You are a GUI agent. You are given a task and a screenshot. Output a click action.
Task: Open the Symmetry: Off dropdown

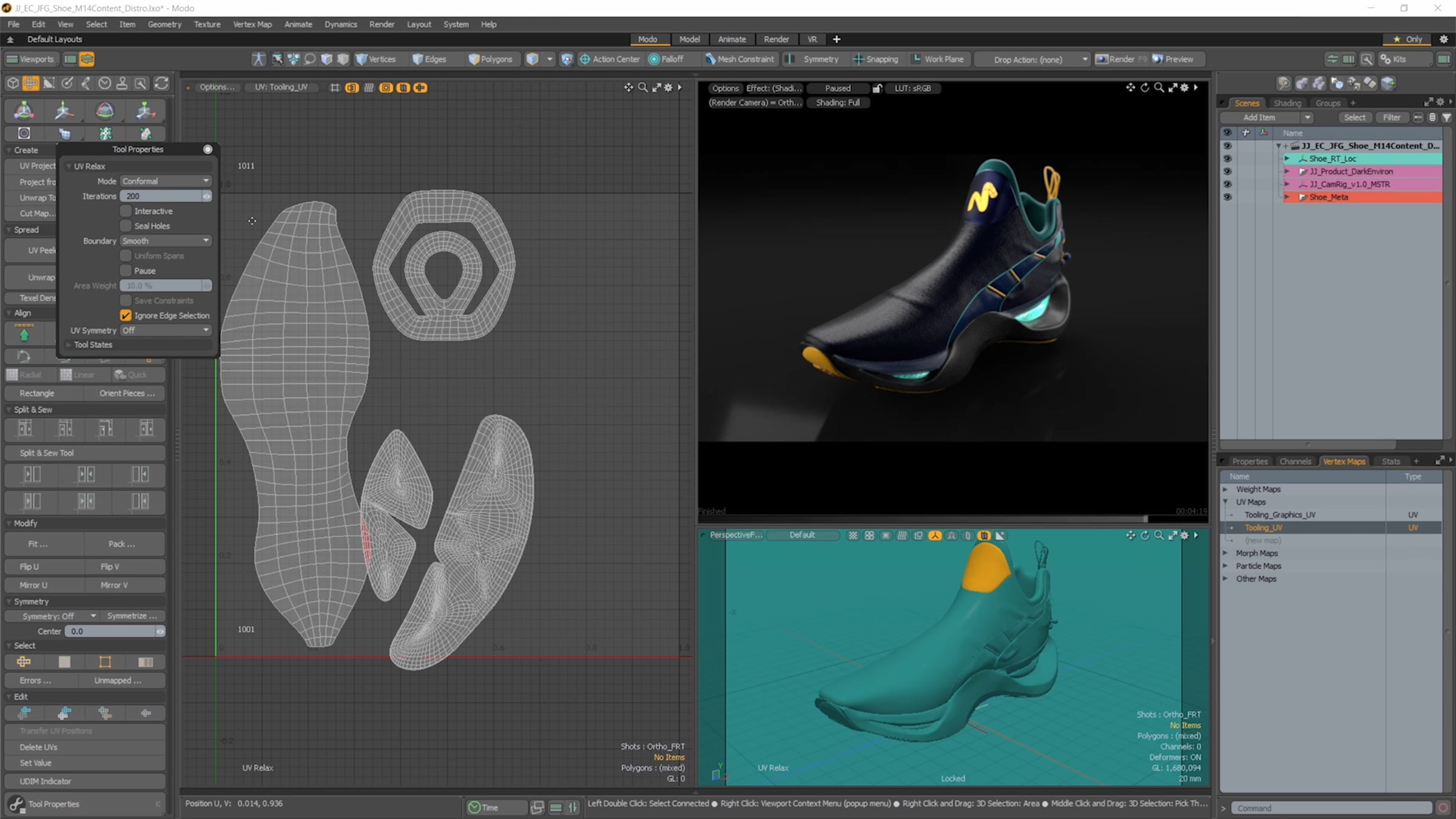pos(52,616)
